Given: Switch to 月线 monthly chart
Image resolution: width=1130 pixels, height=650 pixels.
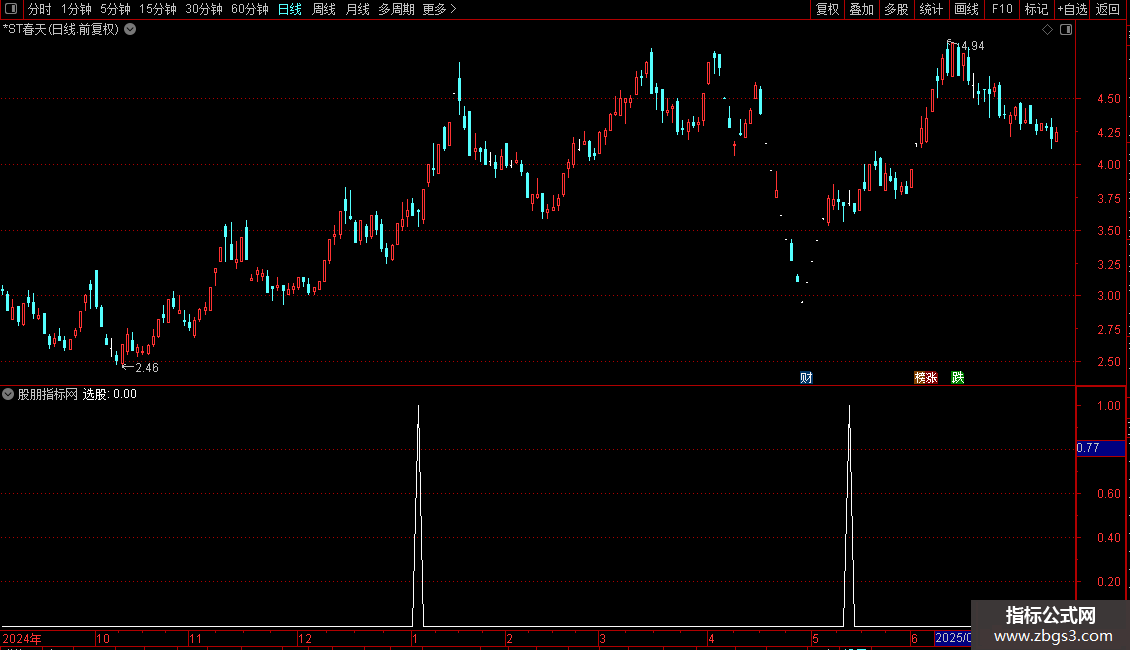Looking at the screenshot, I should [x=357, y=9].
